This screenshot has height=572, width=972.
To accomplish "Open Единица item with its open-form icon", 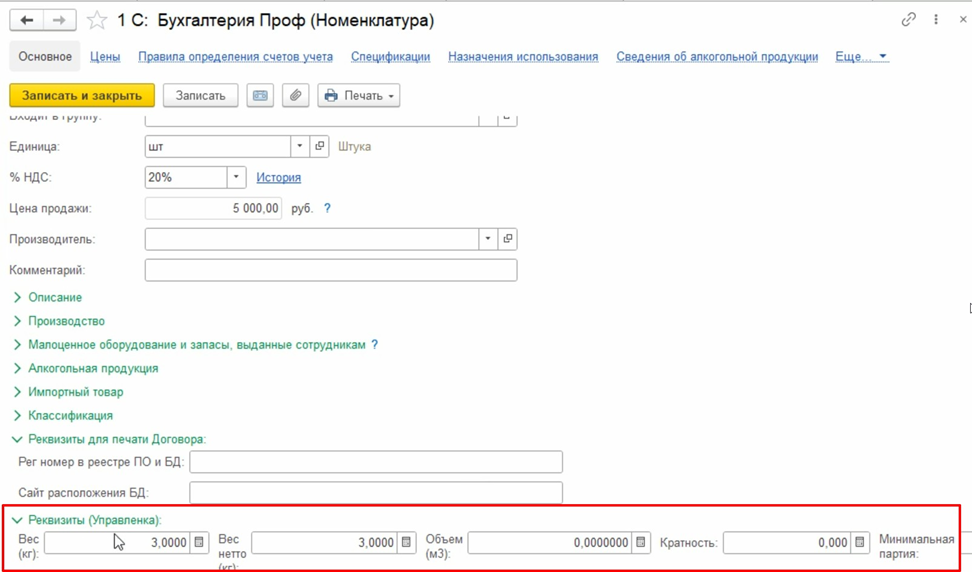I will [320, 146].
